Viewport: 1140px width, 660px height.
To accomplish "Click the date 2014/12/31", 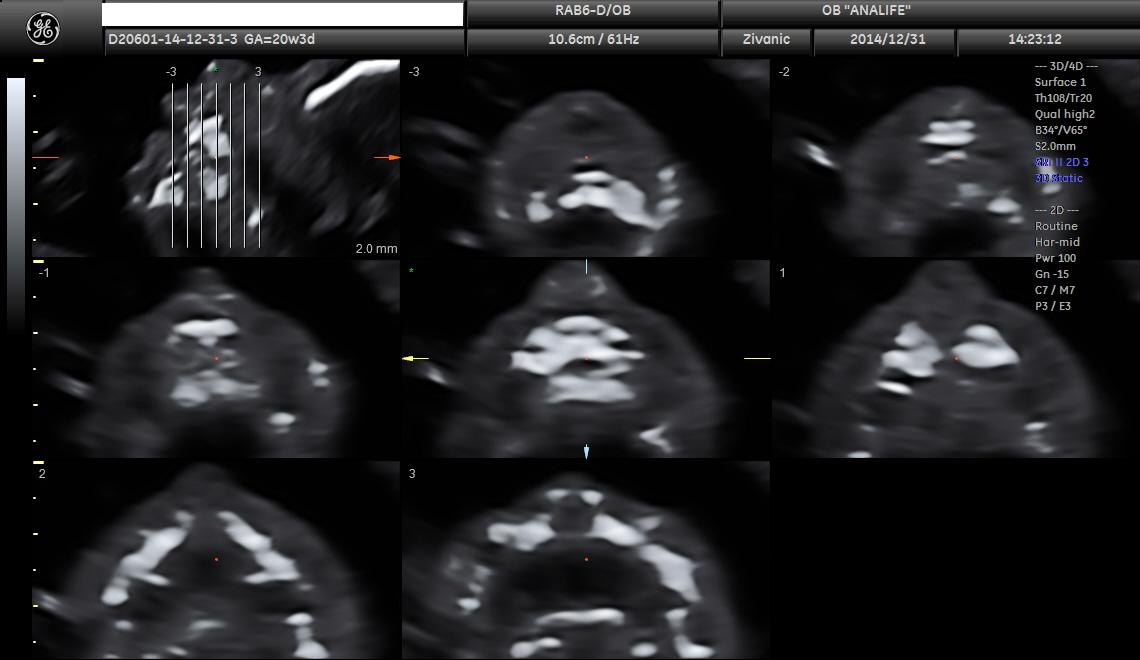I will 888,39.
